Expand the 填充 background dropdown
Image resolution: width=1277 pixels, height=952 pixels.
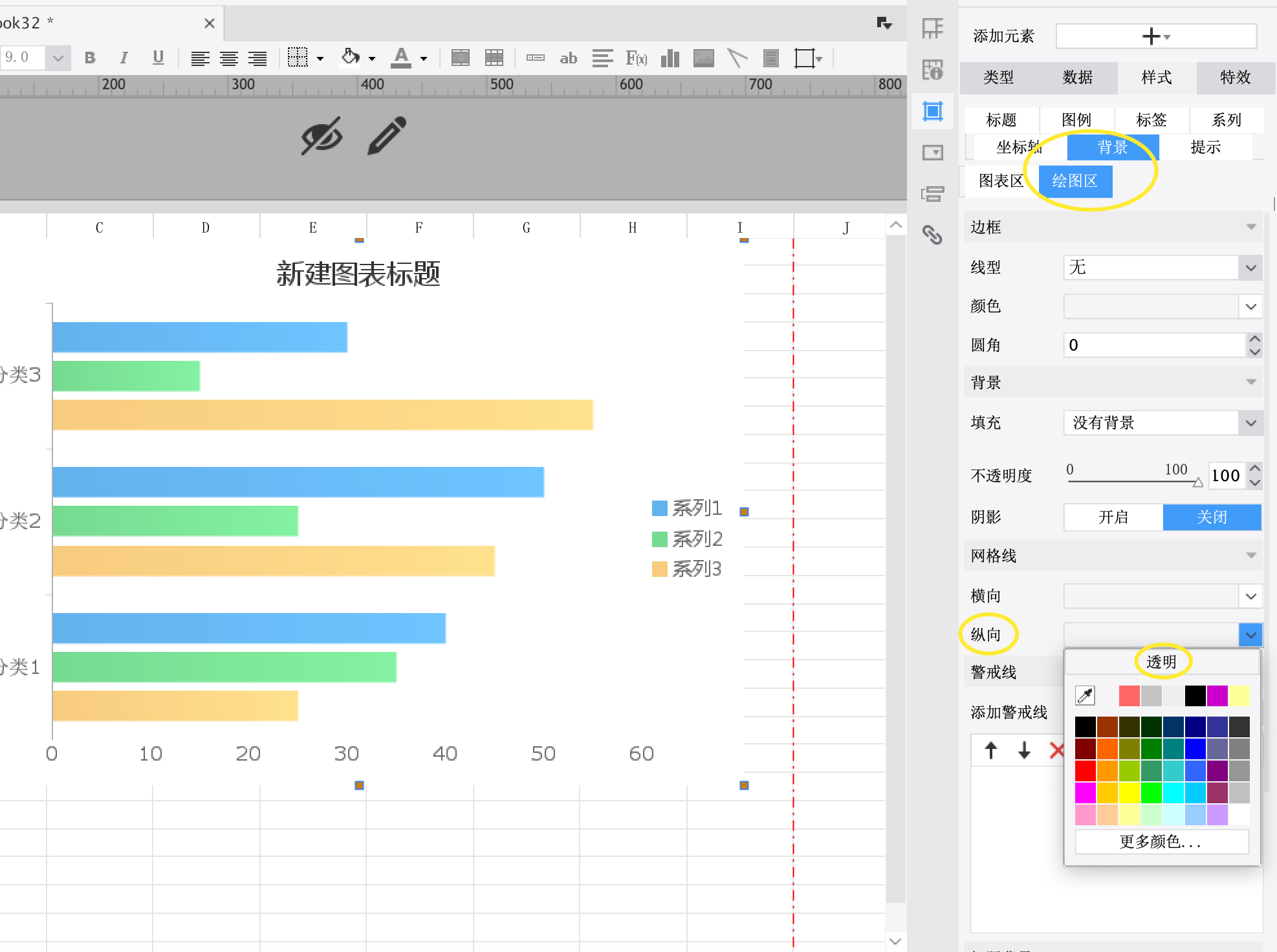(1250, 423)
